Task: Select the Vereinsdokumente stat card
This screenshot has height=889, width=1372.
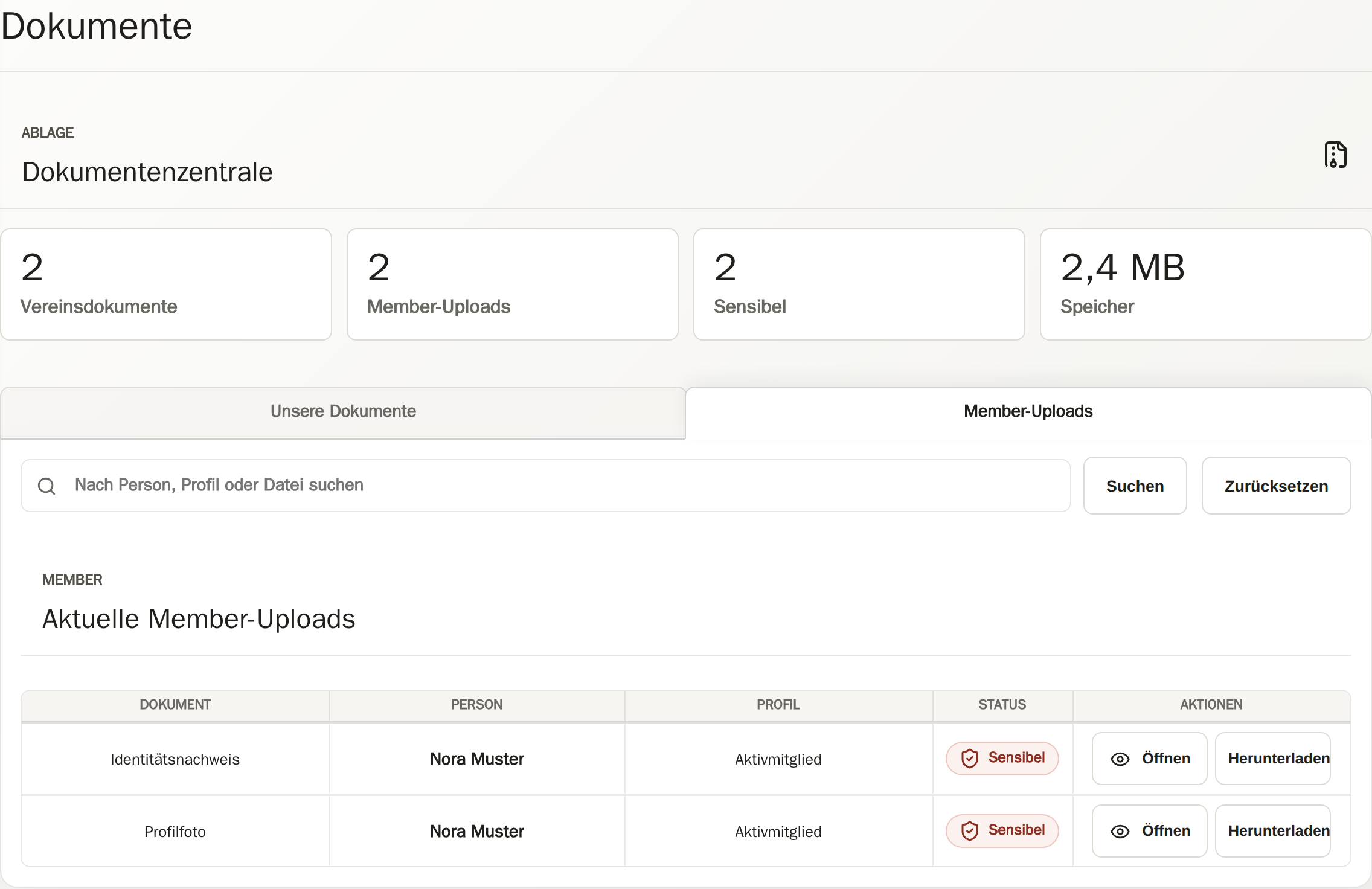Action: (x=166, y=284)
